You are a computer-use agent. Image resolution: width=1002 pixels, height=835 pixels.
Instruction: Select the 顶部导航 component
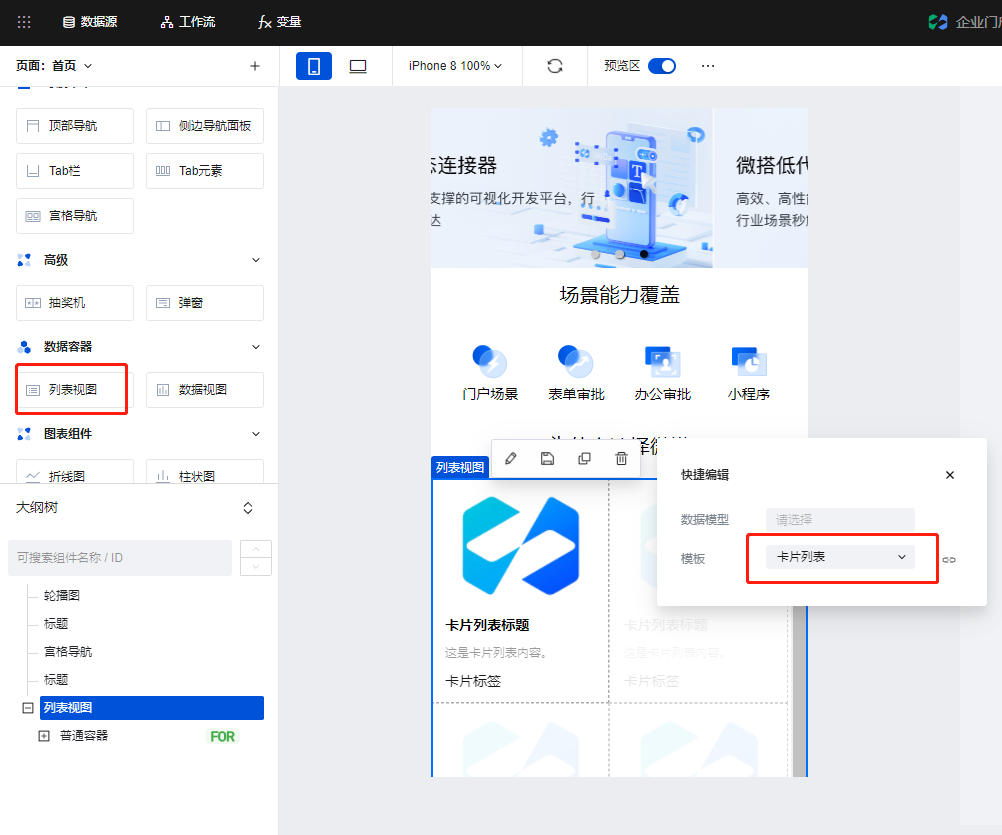pos(75,126)
